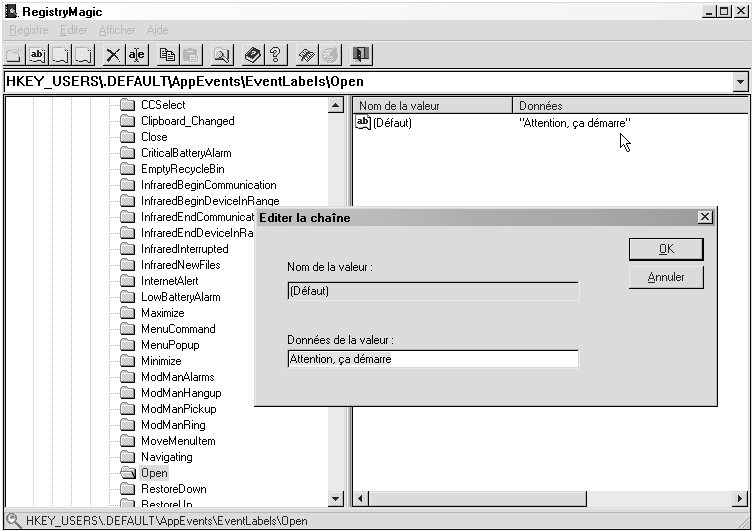Screen dimensions: 752x531
Task: Select the InfraredNewFiles key
Action: (181, 265)
